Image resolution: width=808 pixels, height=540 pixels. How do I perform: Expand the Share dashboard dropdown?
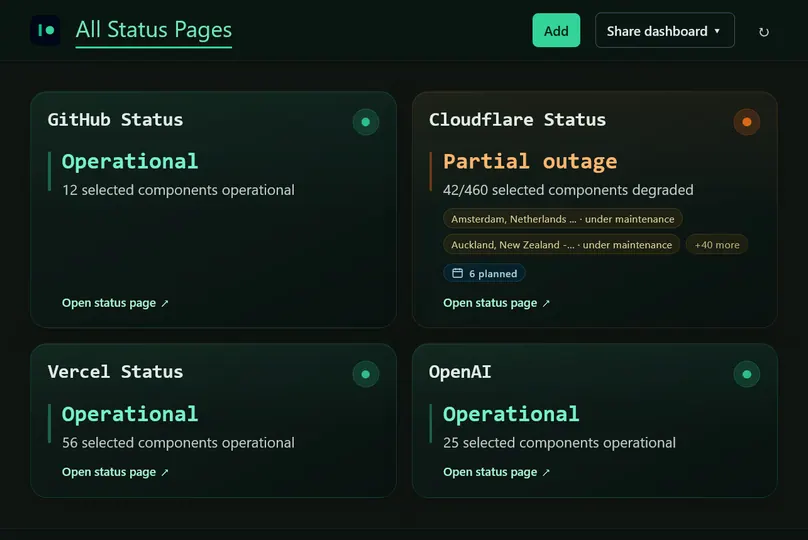coord(664,30)
